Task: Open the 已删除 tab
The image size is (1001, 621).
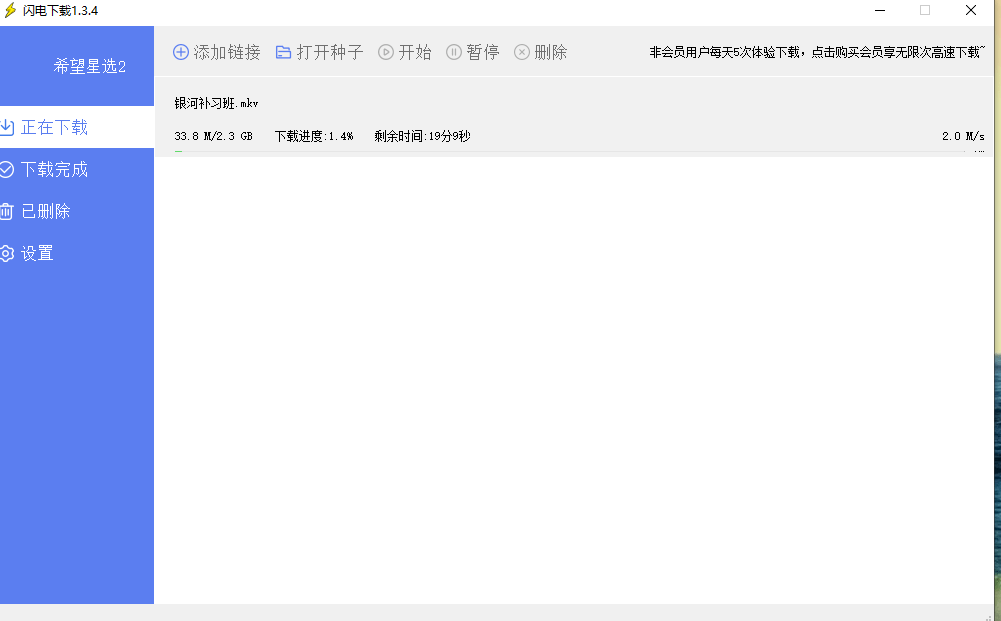Action: (x=77, y=211)
